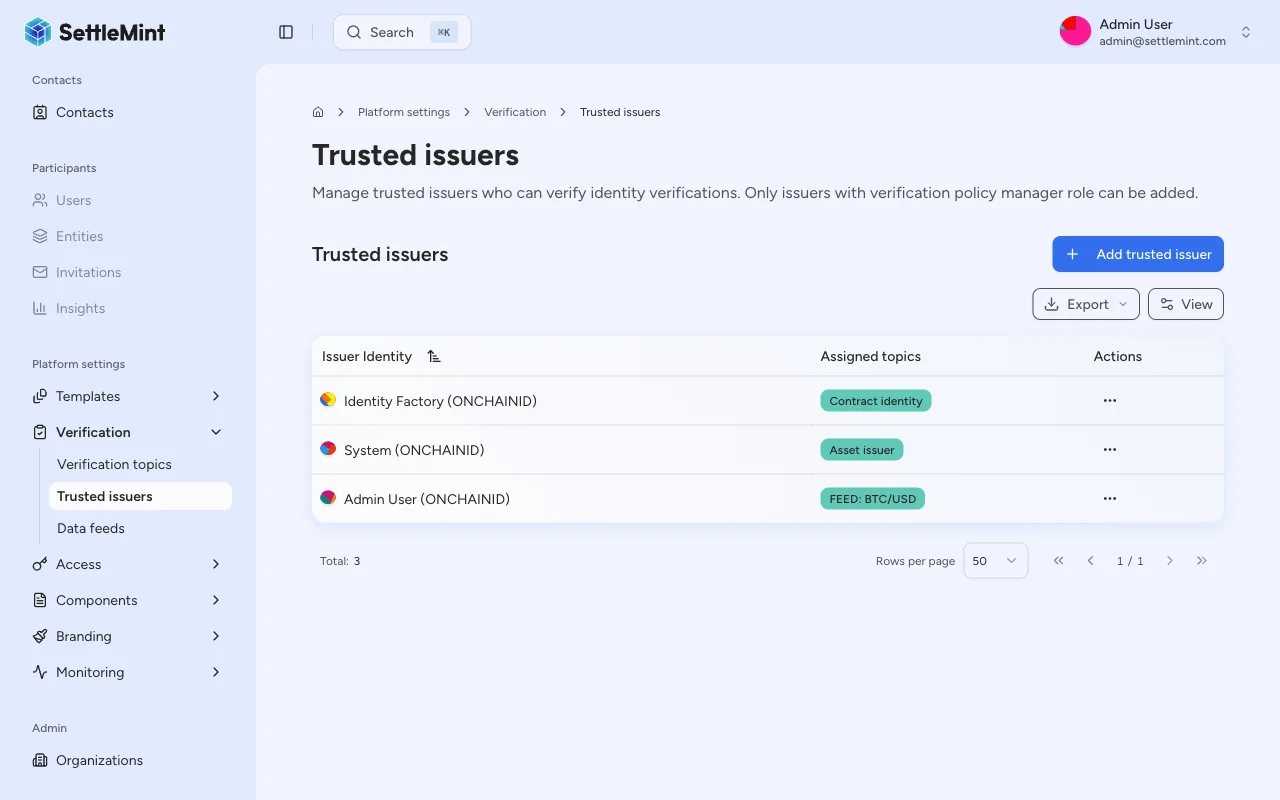Open the Admin User account switcher
This screenshot has width=1280, height=800.
(x=1246, y=32)
